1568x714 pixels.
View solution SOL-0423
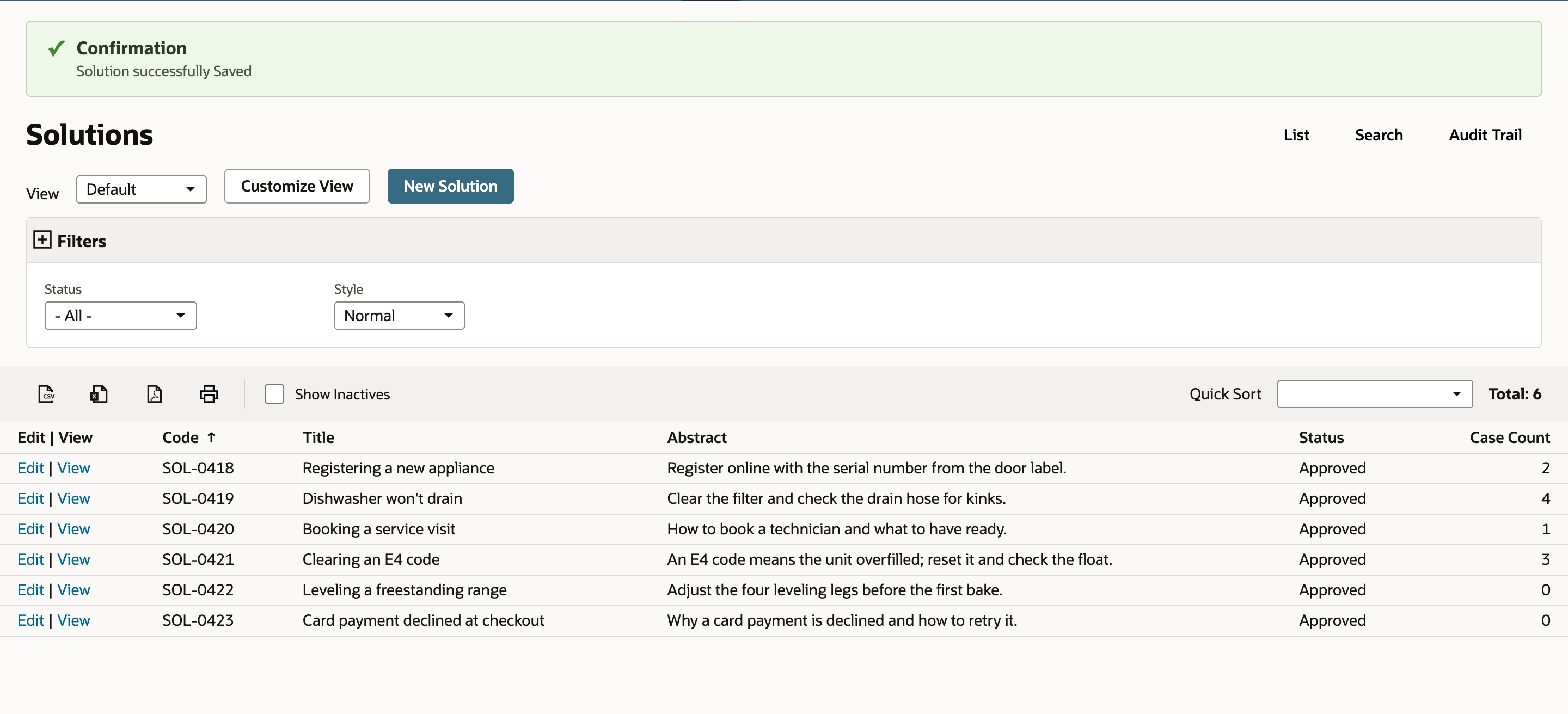point(73,620)
